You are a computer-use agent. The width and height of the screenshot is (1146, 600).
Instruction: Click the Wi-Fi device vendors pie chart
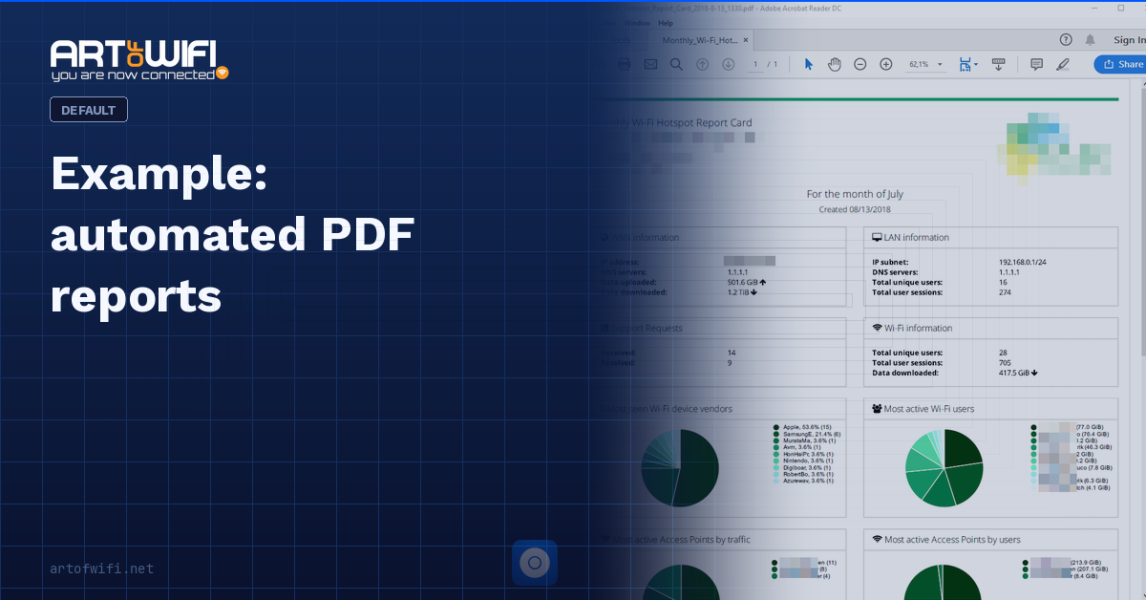(x=680, y=468)
